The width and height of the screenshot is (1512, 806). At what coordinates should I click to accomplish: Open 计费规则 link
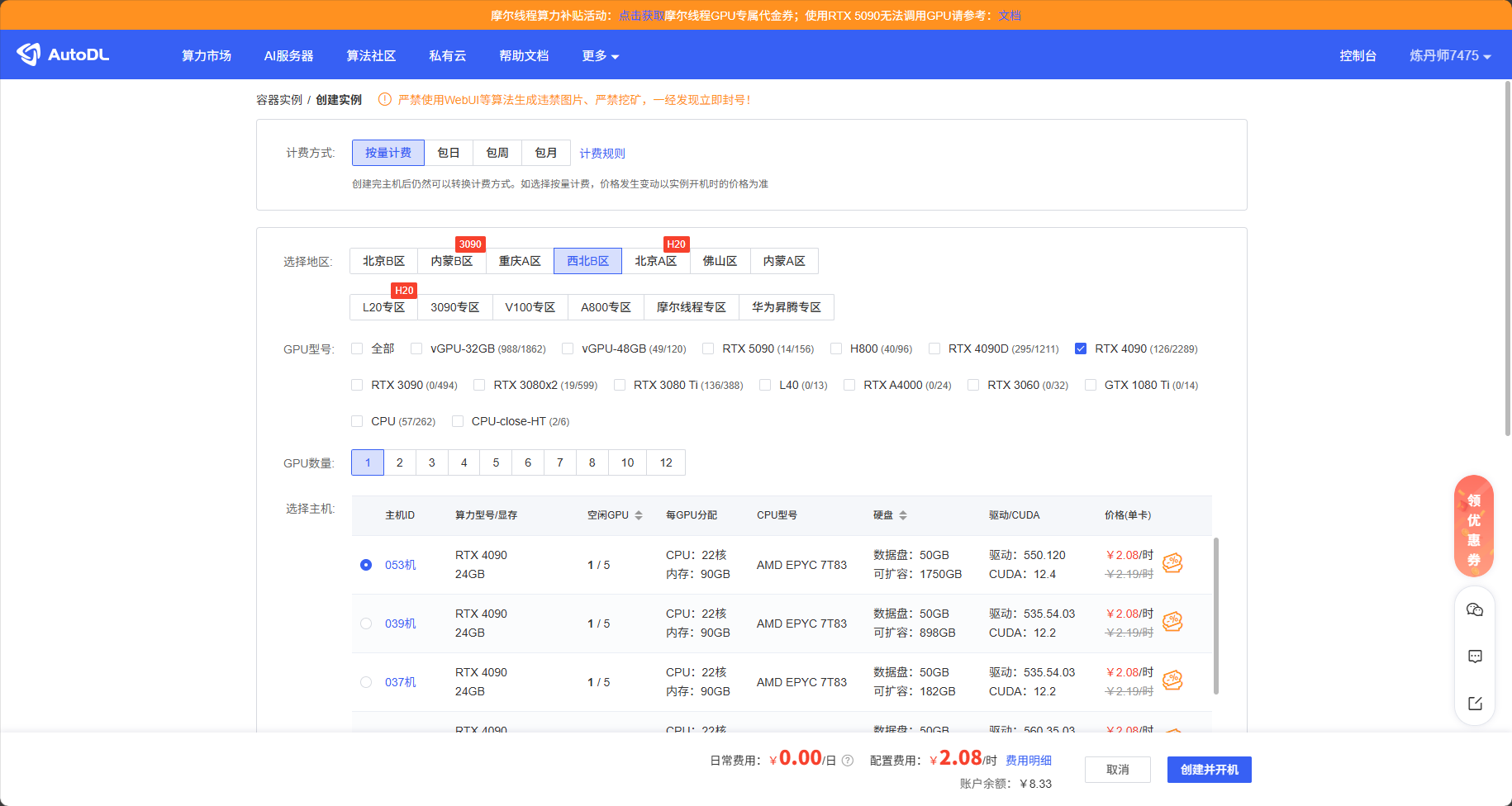pos(602,154)
